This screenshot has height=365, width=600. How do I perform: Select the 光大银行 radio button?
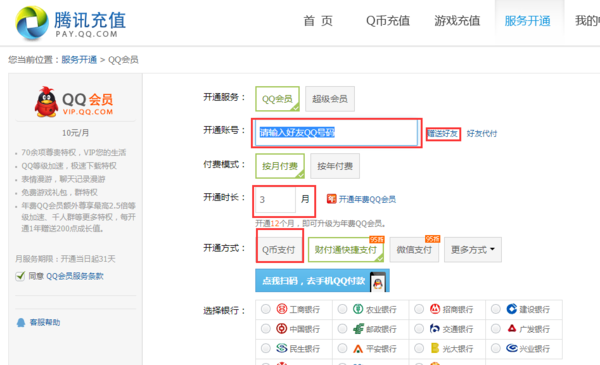click(x=419, y=348)
